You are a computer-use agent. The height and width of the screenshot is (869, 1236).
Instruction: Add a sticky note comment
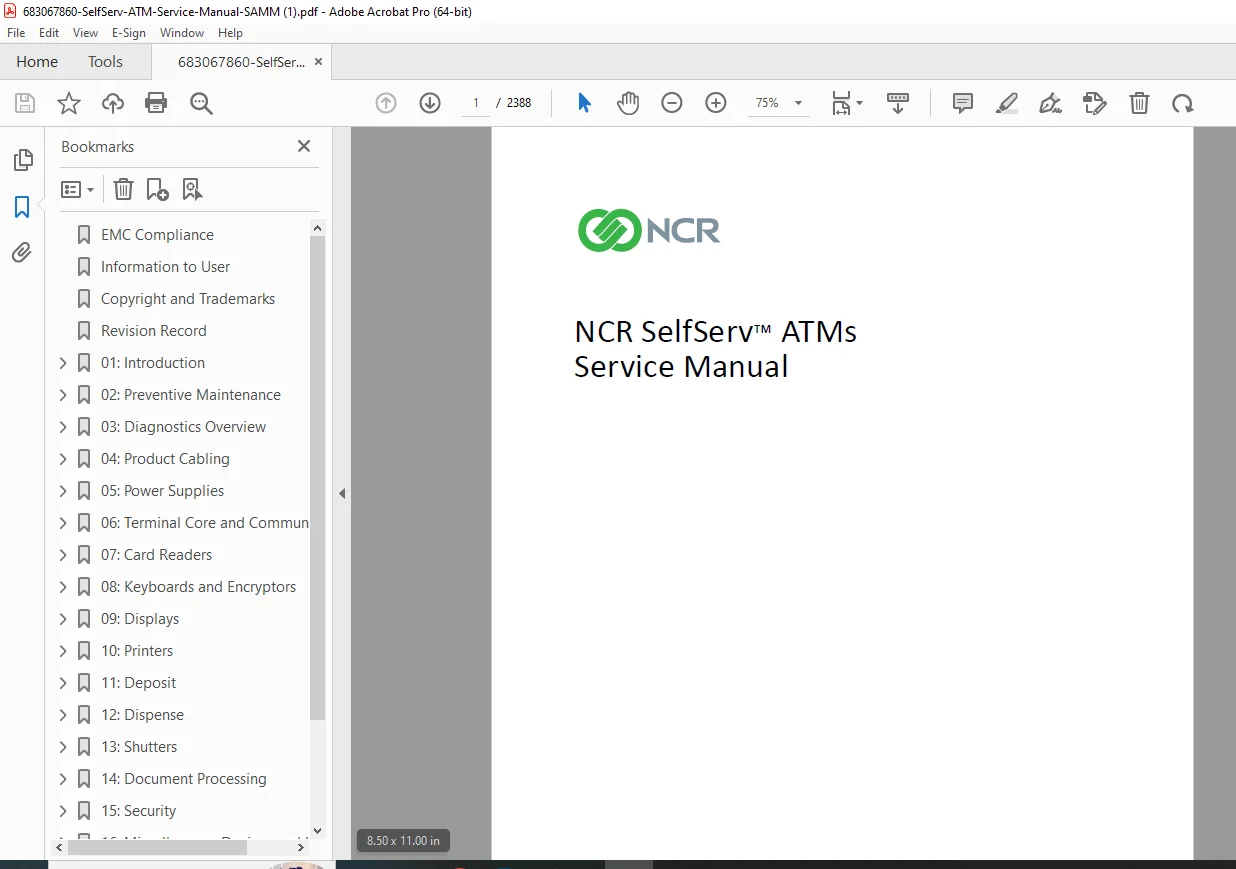click(x=963, y=103)
